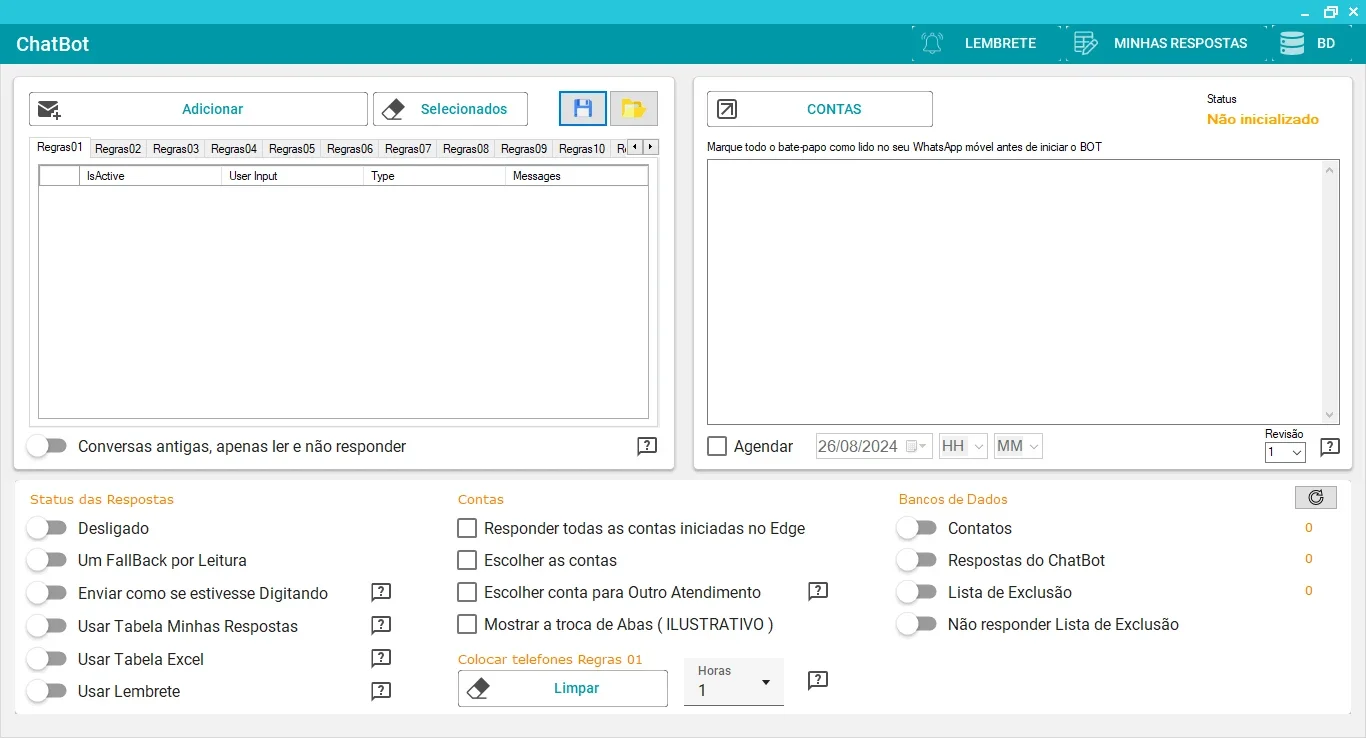Screen dimensions: 1366x738
Task: Click the MINHAS RESPOSTAS list icon
Action: coord(1086,43)
